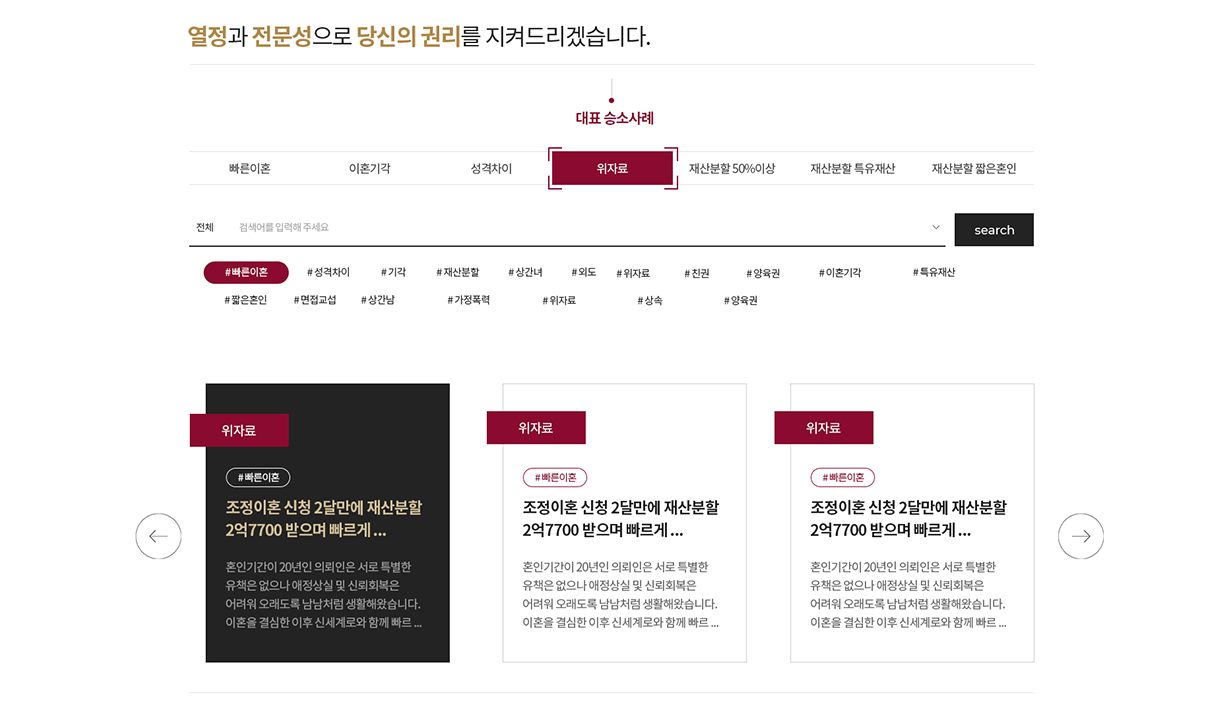Select the #특유재산 hashtag
This screenshot has height=702, width=1222.
tap(934, 272)
